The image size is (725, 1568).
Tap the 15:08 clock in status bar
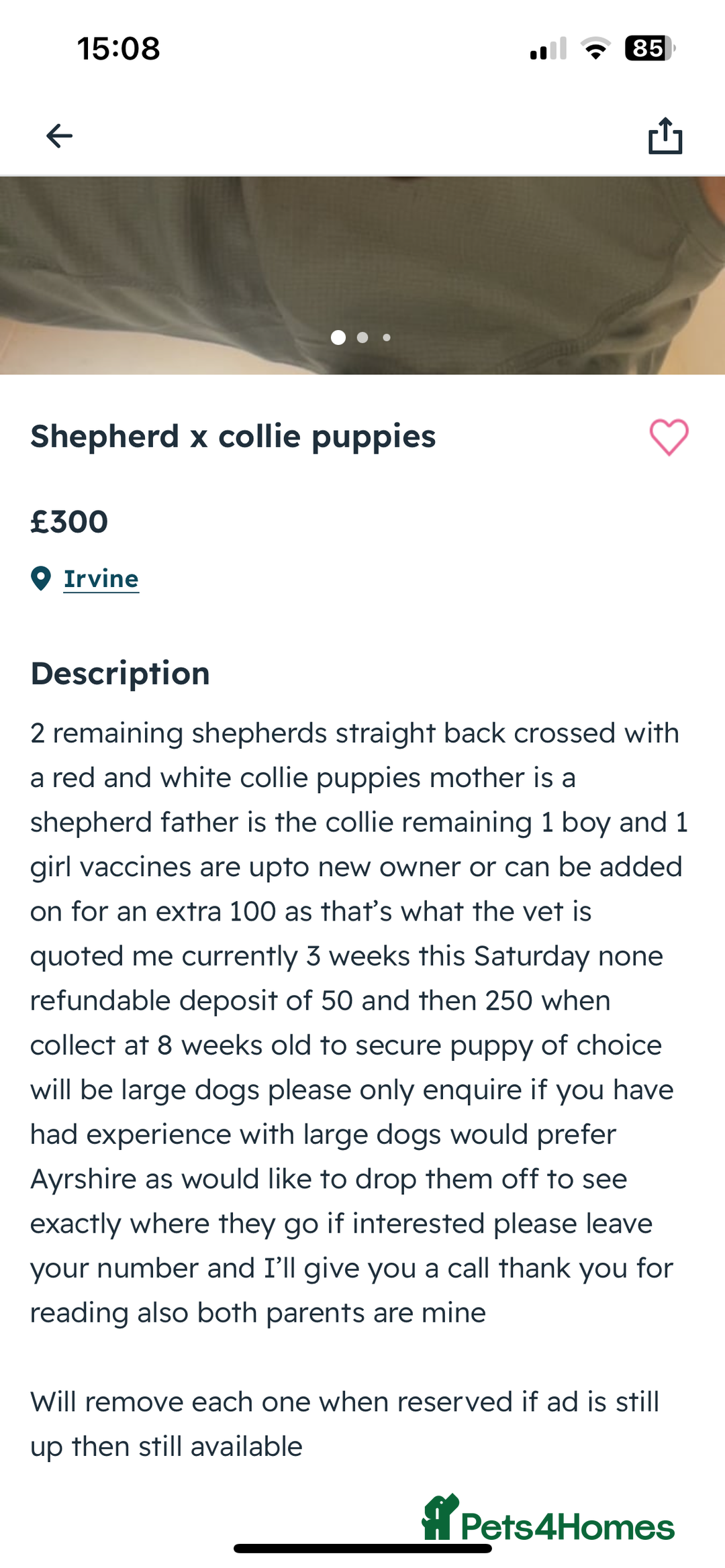point(119,48)
